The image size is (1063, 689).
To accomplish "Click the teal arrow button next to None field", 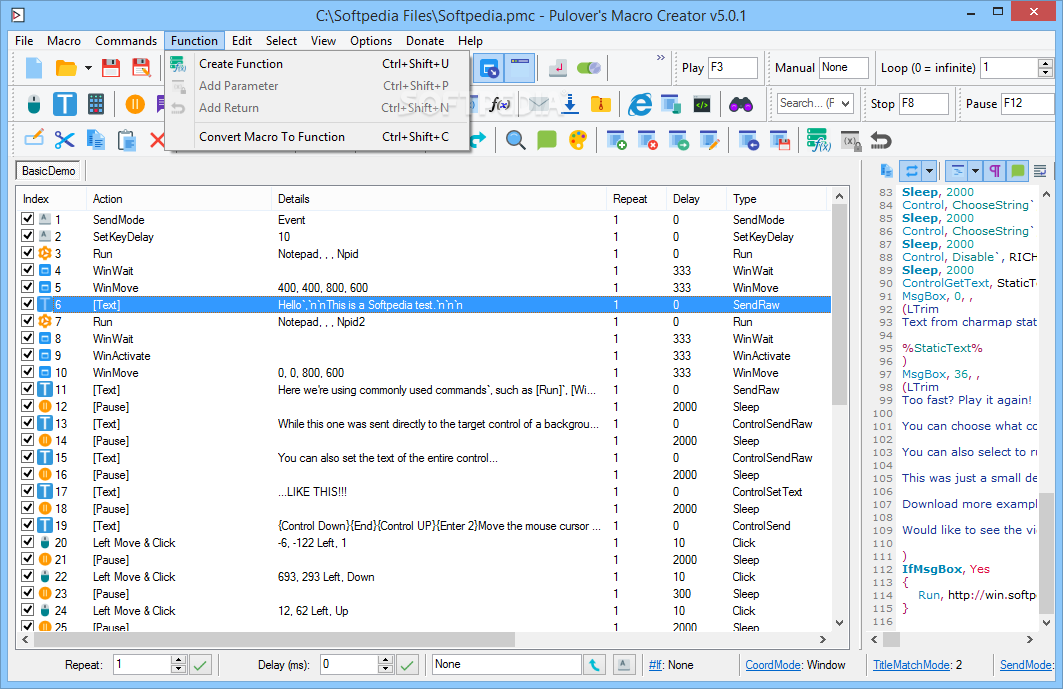I will [x=595, y=665].
